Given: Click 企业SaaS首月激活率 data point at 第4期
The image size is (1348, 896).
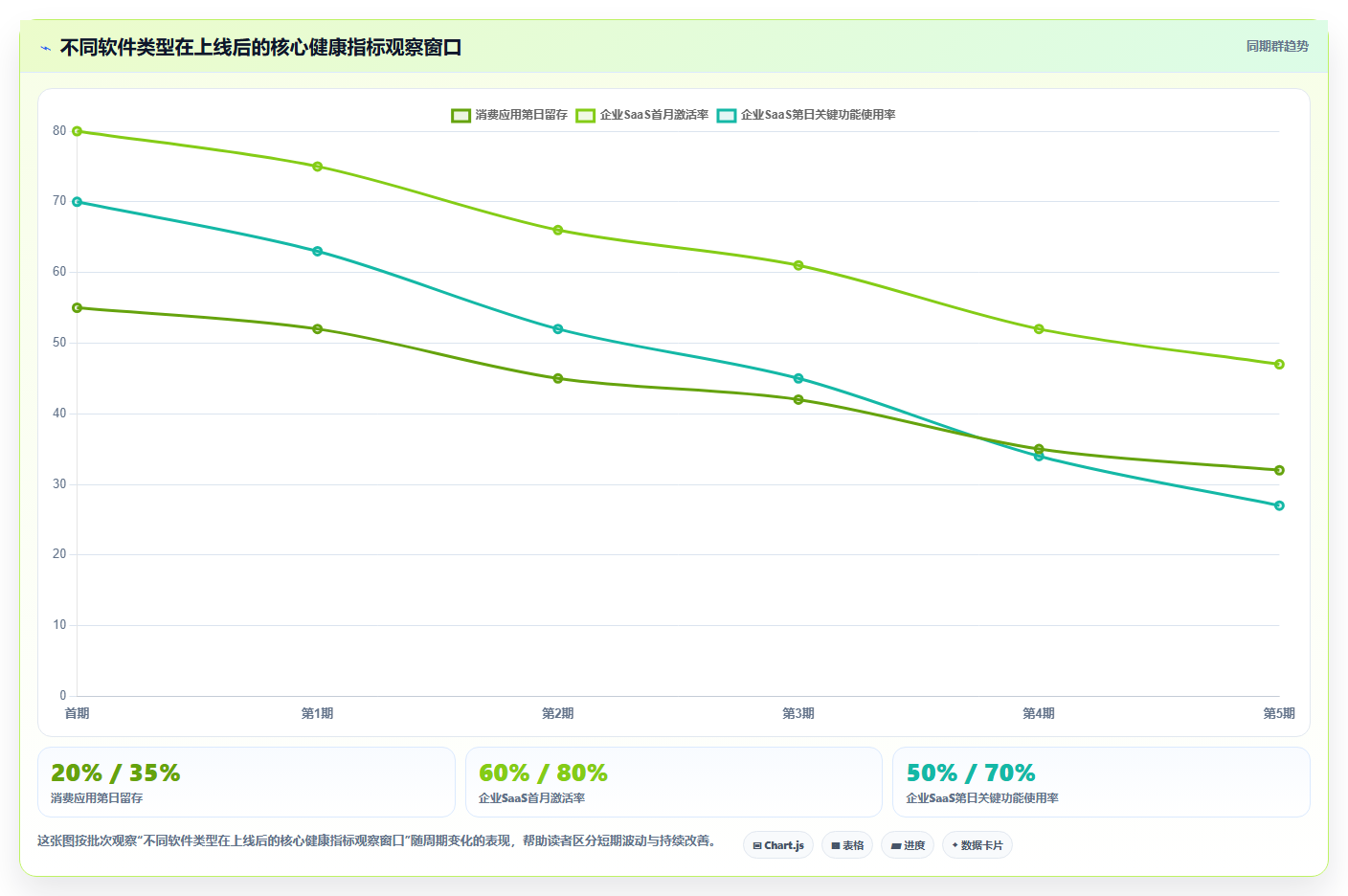Looking at the screenshot, I should [1039, 329].
